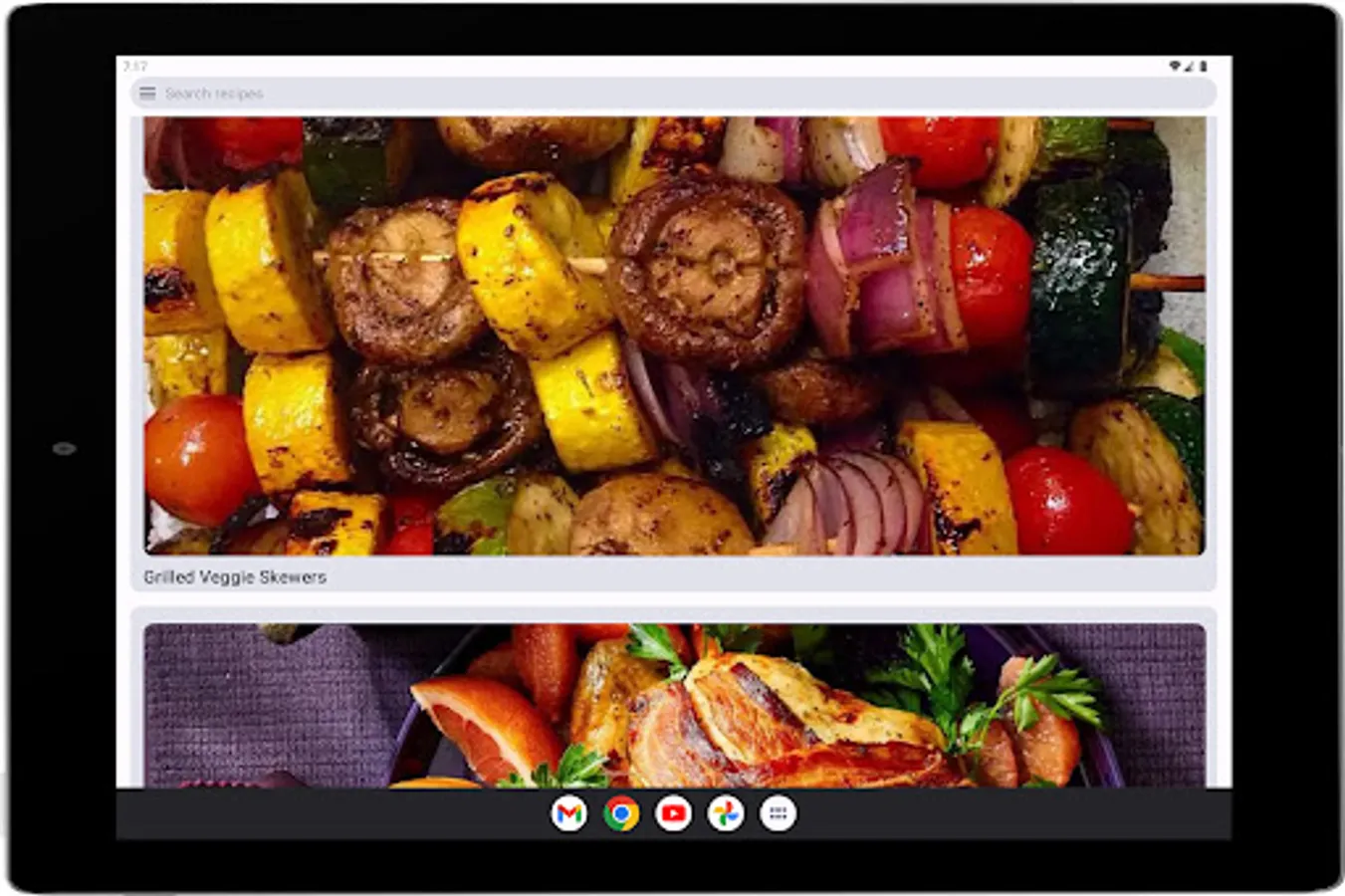The width and height of the screenshot is (1345, 896).
Task: Focus the Search recipes input field
Action: [673, 94]
